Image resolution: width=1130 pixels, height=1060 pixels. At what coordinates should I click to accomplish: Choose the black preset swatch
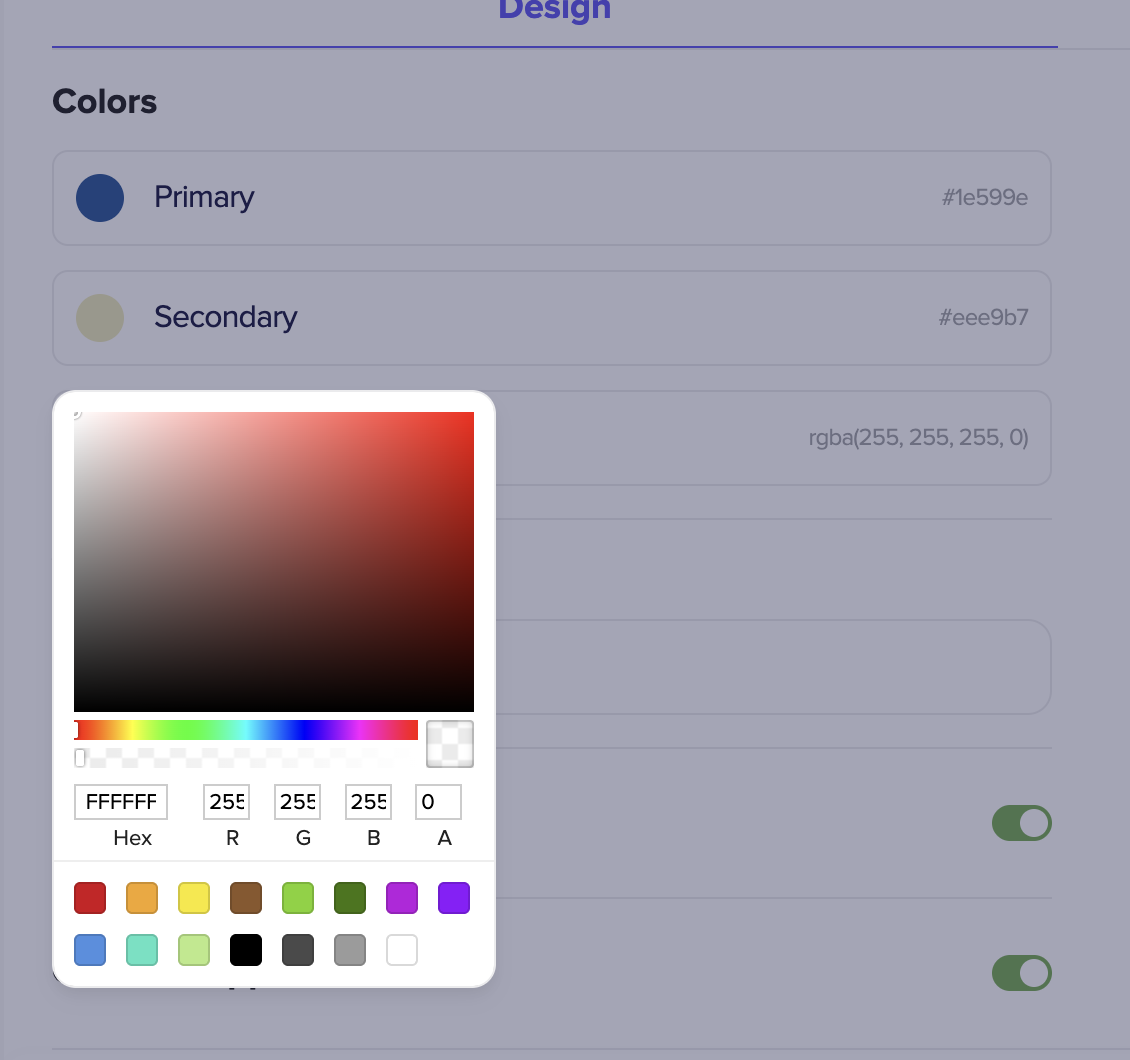(246, 950)
